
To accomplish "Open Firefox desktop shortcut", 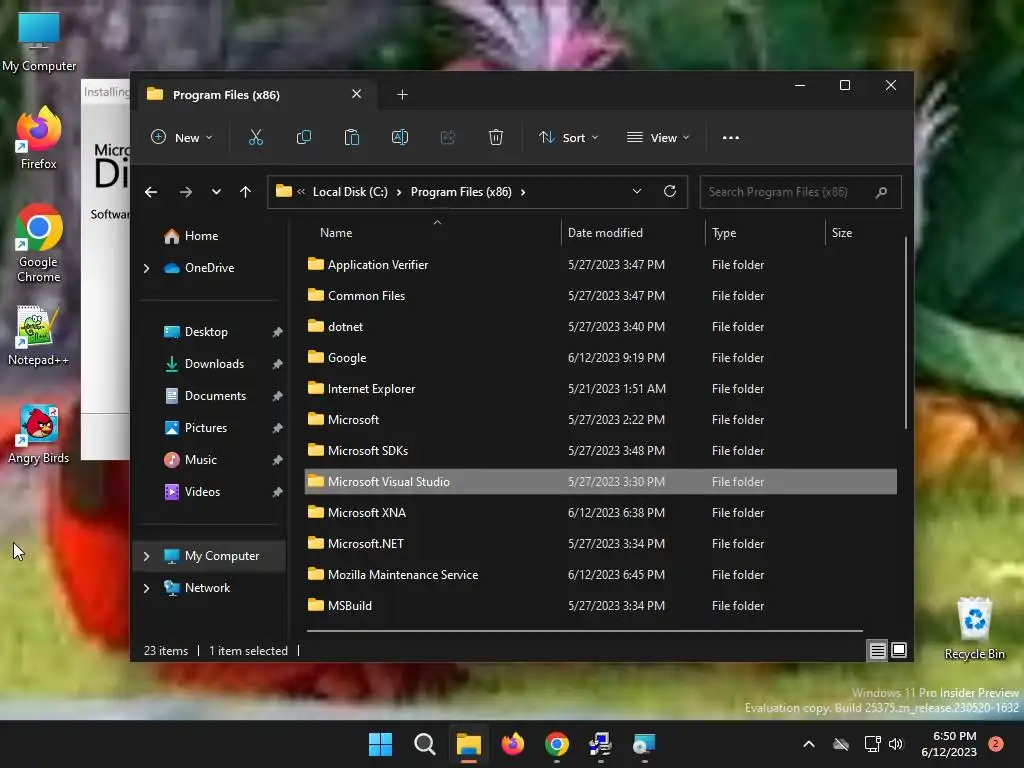I will [x=39, y=138].
